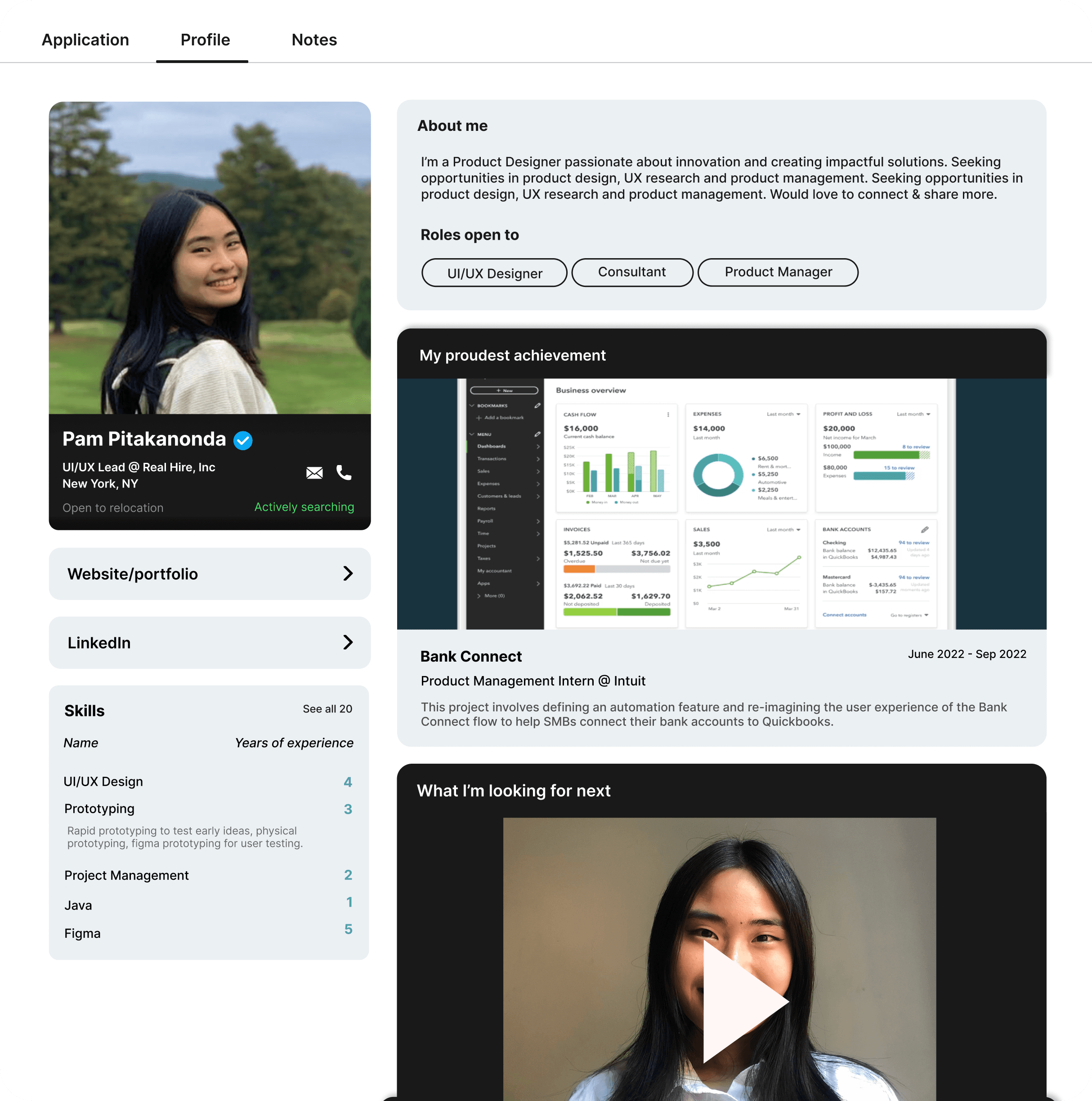Click the verified badge next to Pam Pitakanonda
This screenshot has width=1092, height=1101.
[243, 440]
